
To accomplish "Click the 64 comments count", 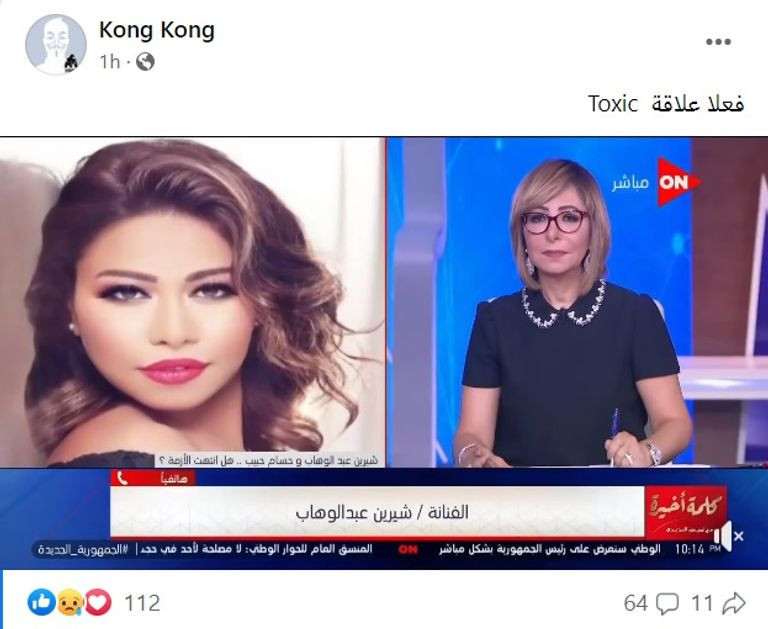I will click(636, 604).
